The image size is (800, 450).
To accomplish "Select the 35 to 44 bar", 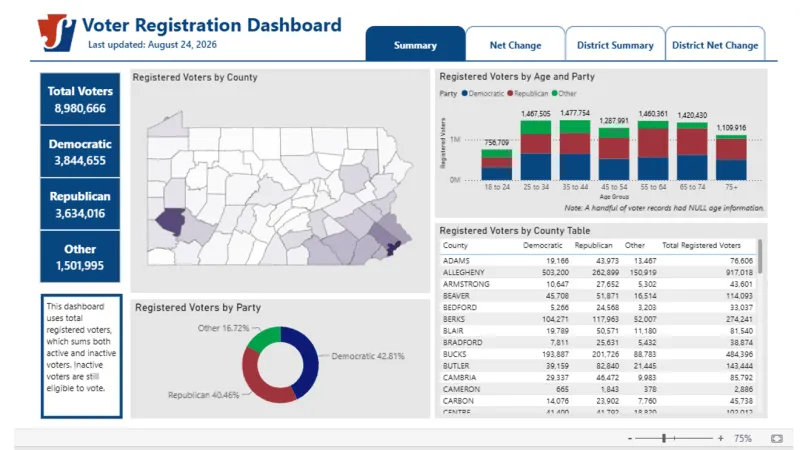I will (x=575, y=150).
